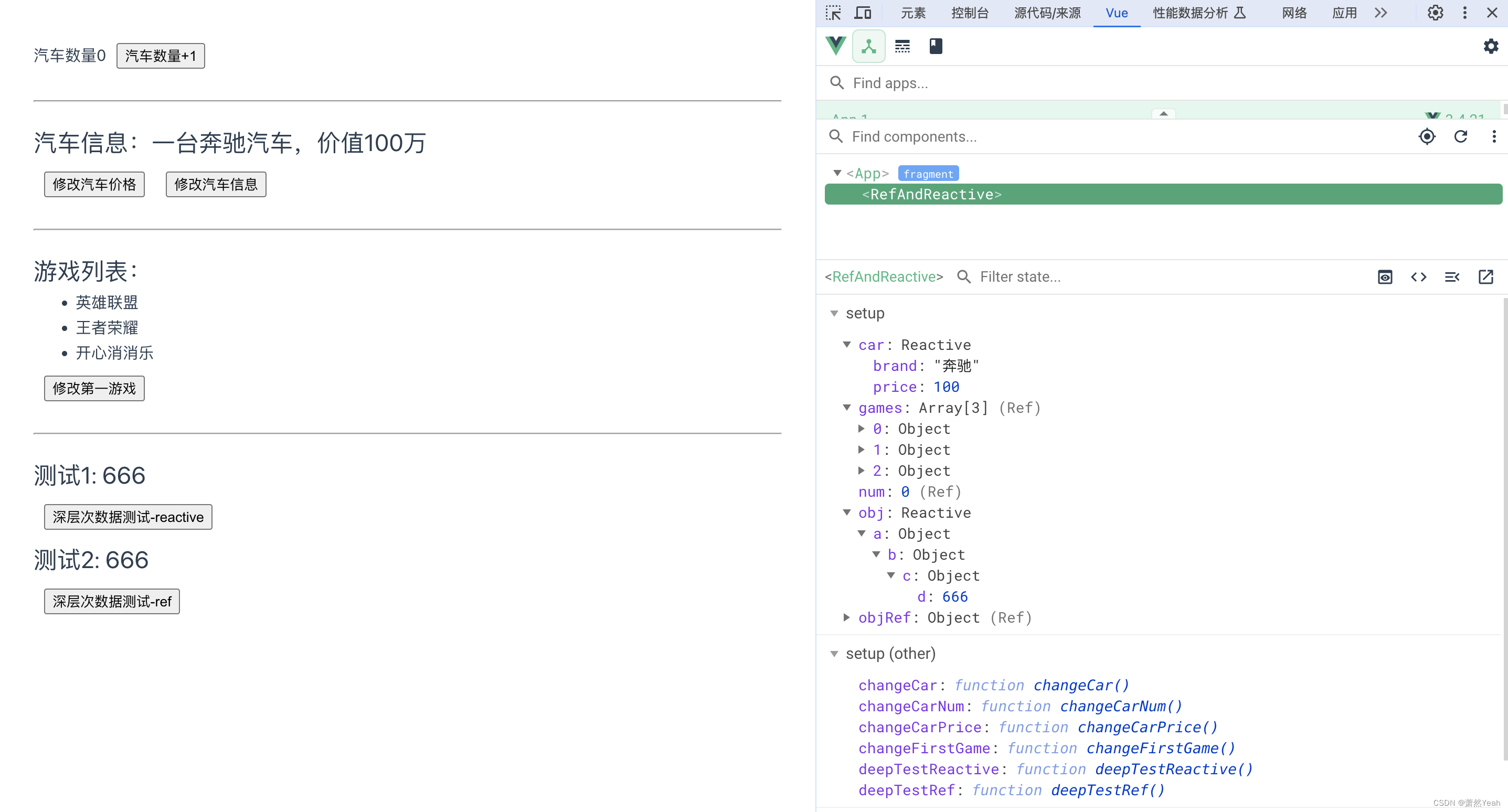
Task: Collapse the setup state section
Action: [834, 313]
